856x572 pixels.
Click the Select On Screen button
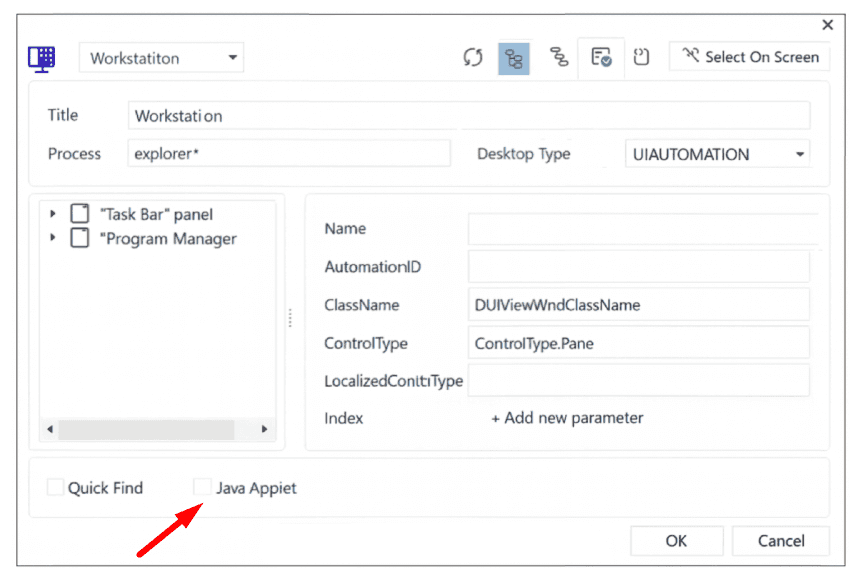[750, 57]
